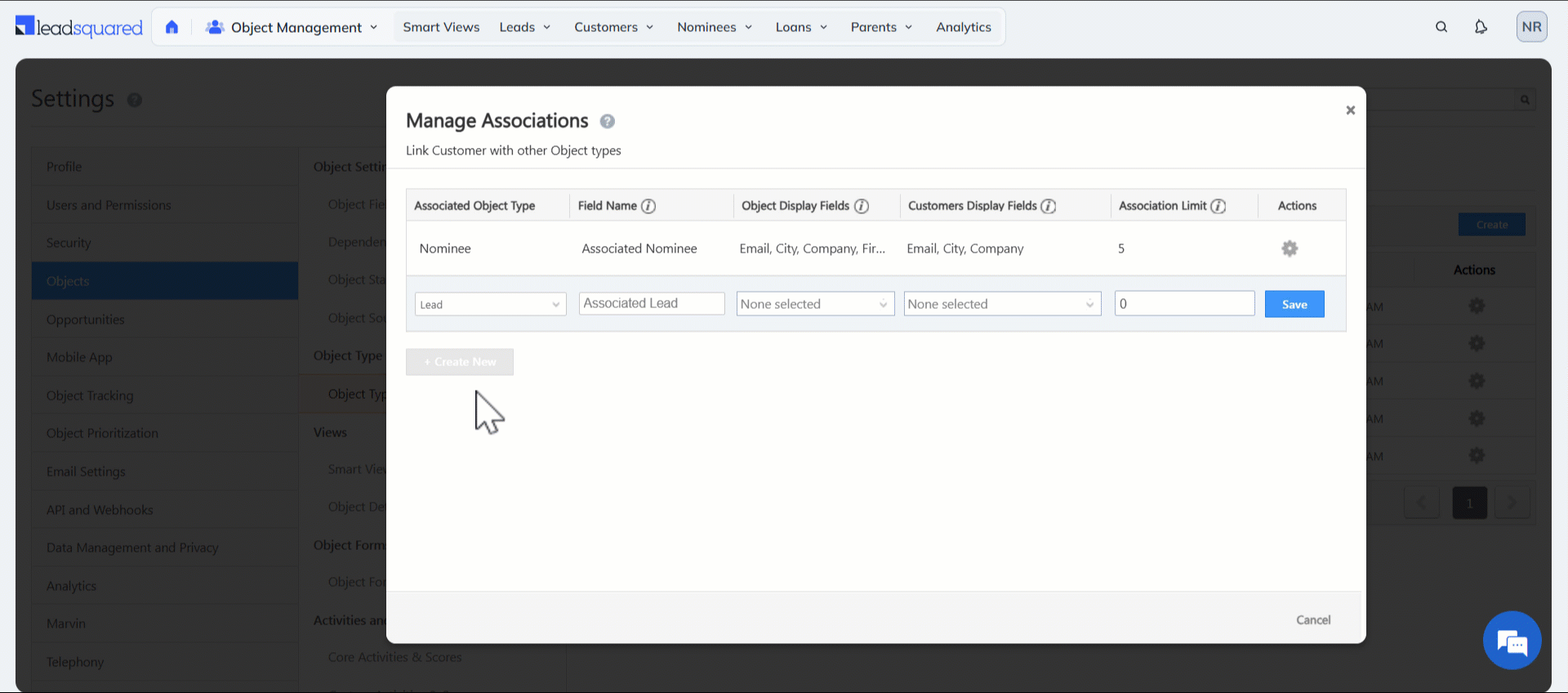The width and height of the screenshot is (1568, 693).
Task: Expand the Lead associated object type dropdown
Action: pos(490,305)
